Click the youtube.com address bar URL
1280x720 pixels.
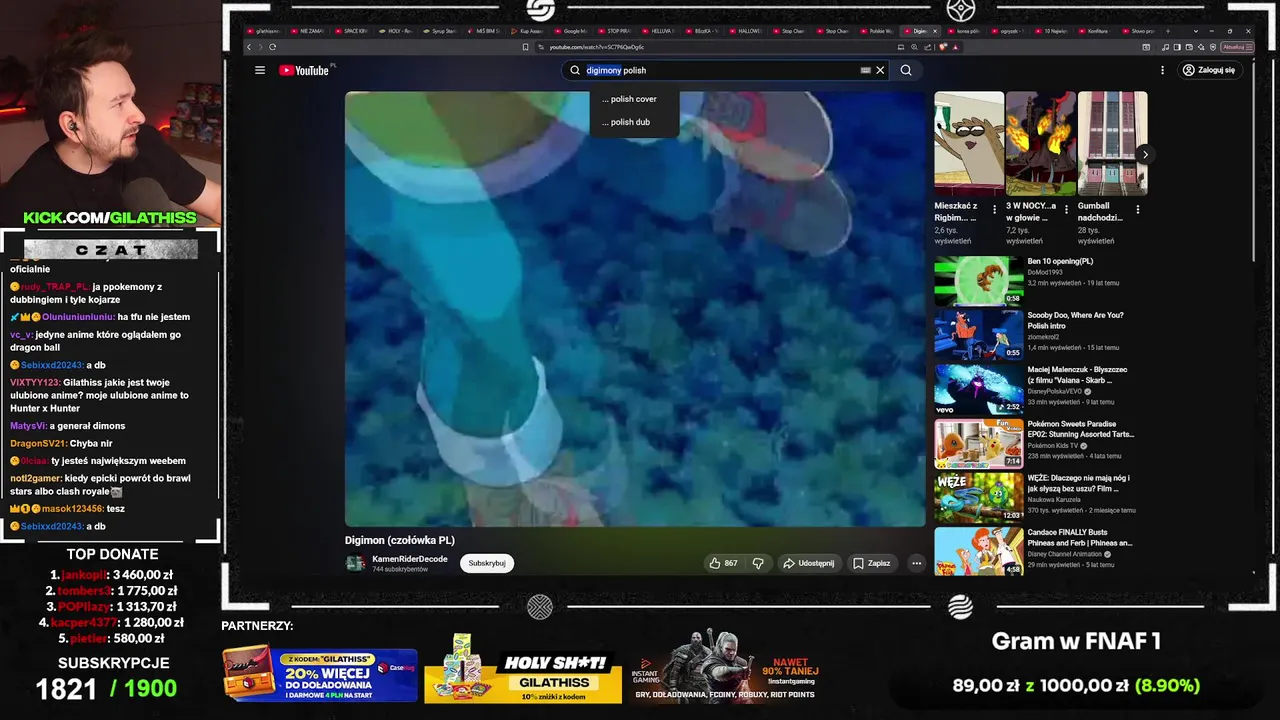597,47
